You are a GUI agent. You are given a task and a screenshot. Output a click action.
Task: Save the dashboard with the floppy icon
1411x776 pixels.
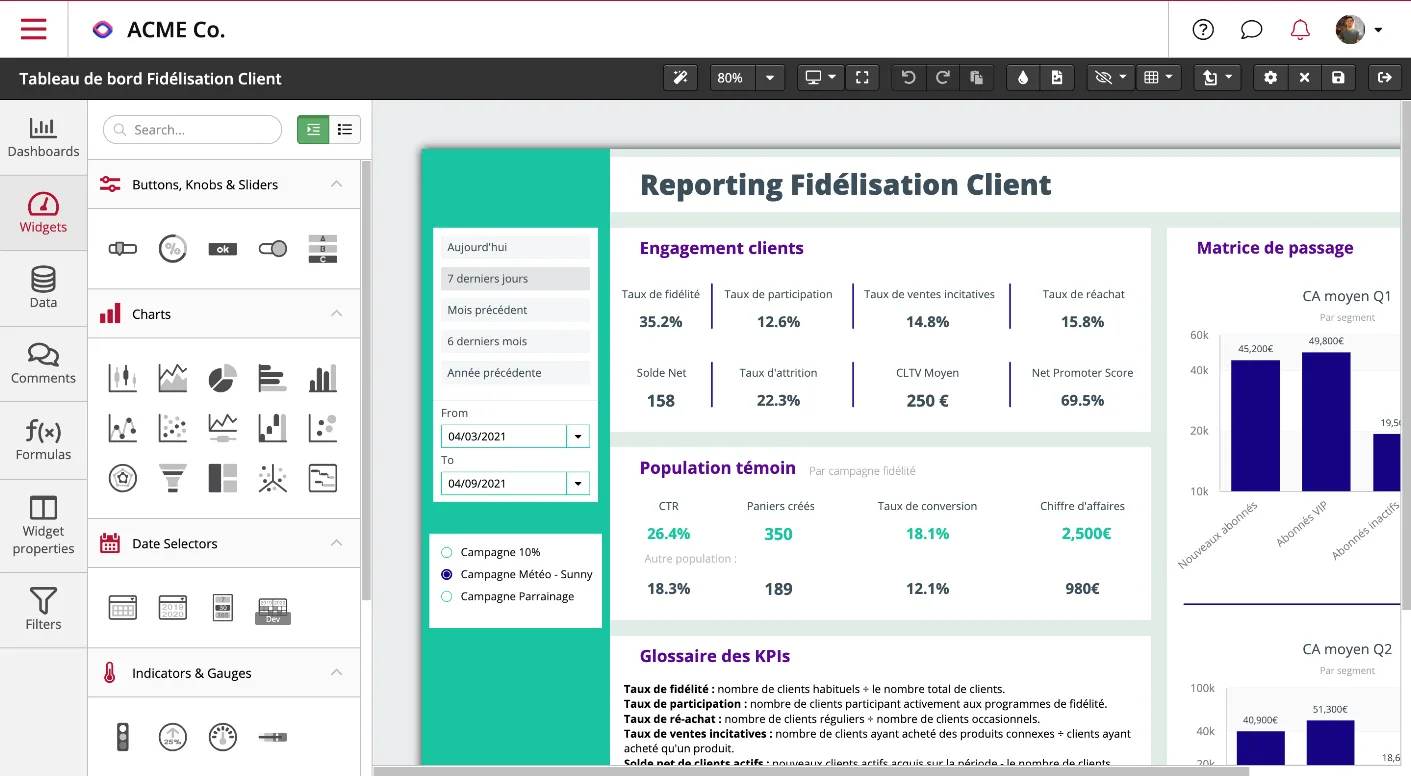(1338, 78)
